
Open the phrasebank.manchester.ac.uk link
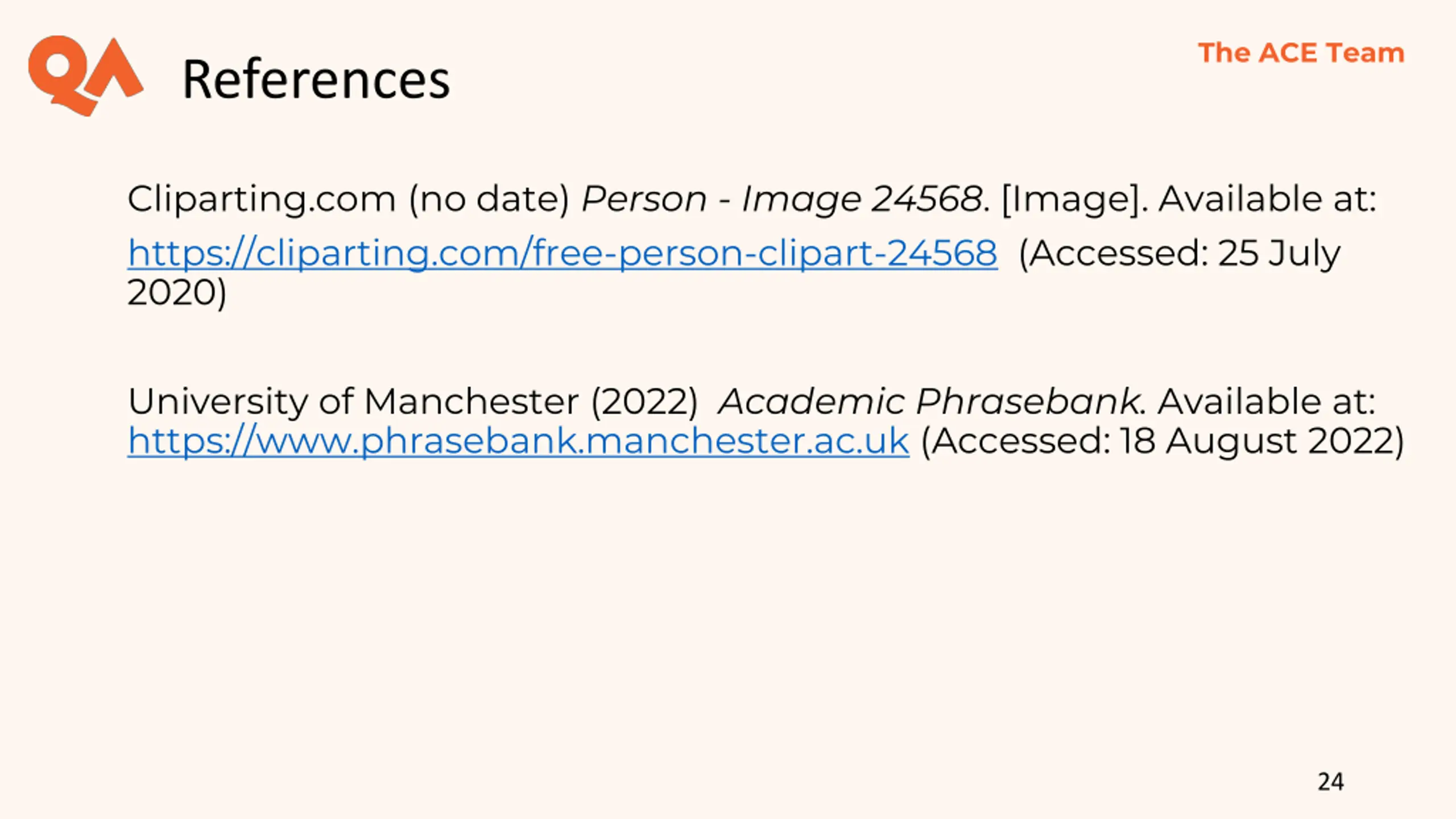(518, 441)
